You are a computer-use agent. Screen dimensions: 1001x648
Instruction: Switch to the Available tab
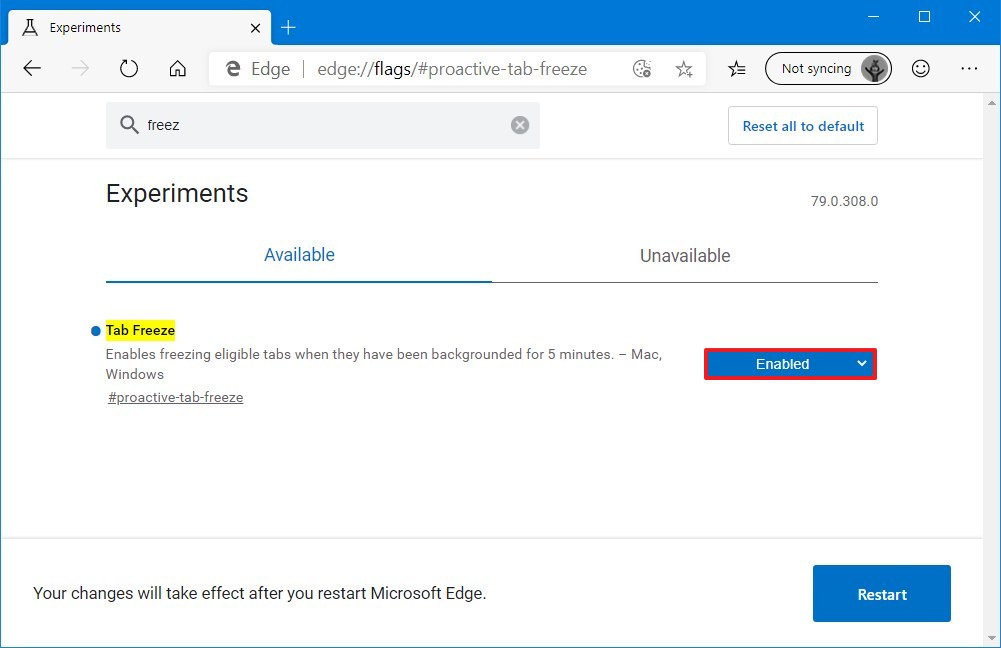299,255
